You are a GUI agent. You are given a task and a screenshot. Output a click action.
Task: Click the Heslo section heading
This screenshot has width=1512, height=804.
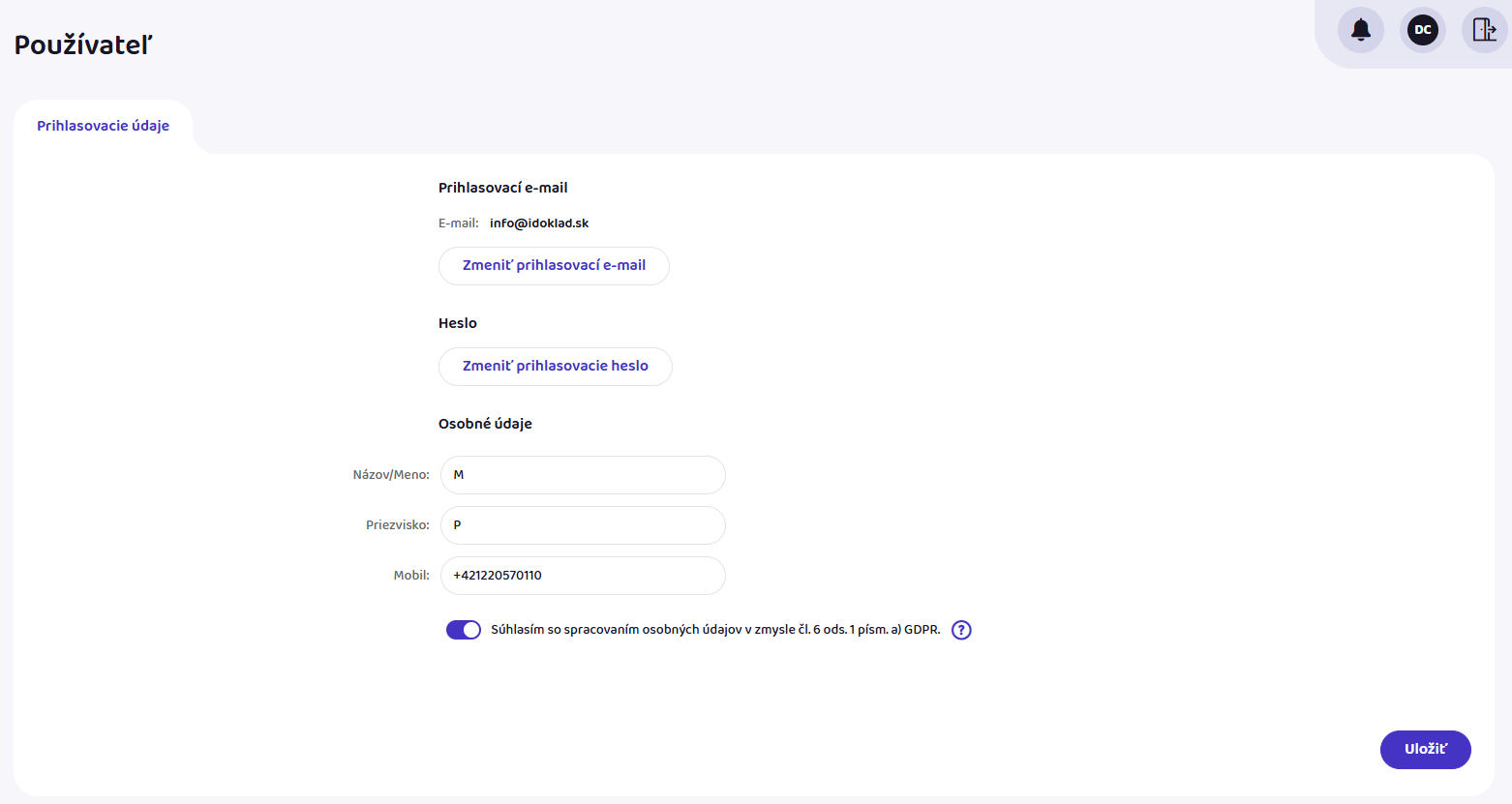coord(458,323)
